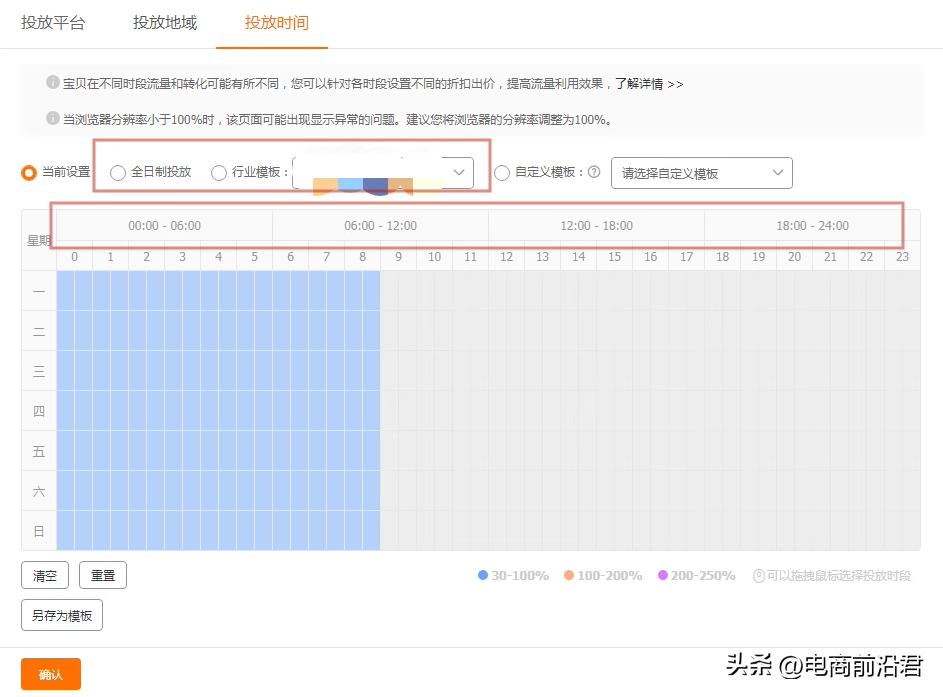Select the 自定义模板 radio option
The image size is (943, 697).
tap(501, 172)
